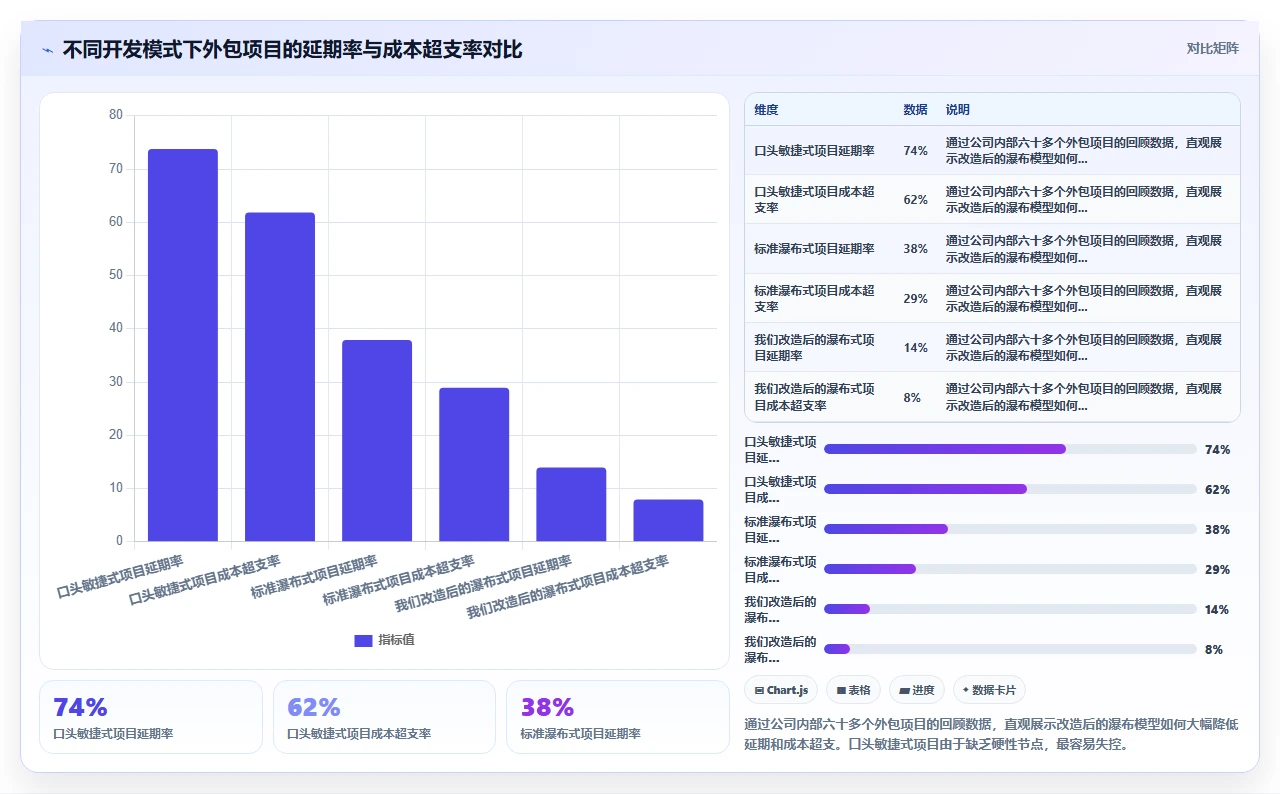Select table row 标准瀑布式项目延期率
This screenshot has height=794, width=1280.
point(992,249)
